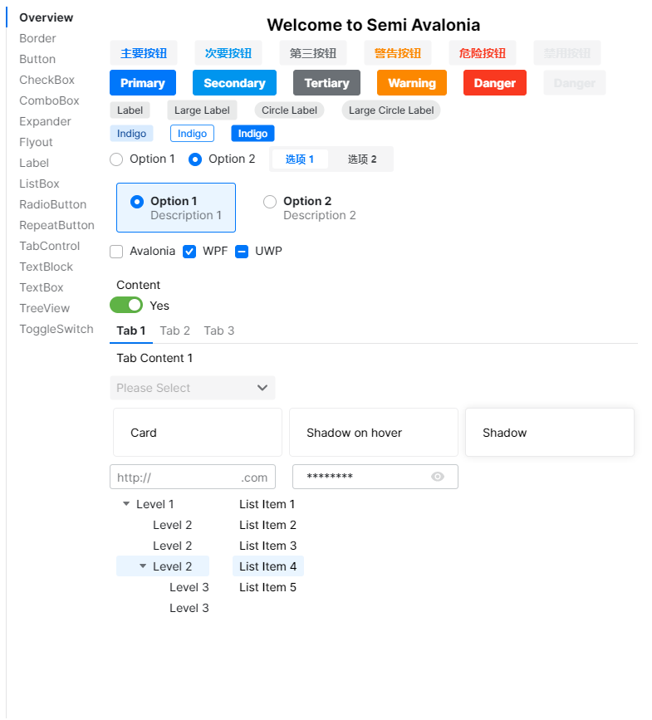Image resolution: width=652 pixels, height=720 pixels.
Task: Switch to Tab 3
Action: (219, 331)
